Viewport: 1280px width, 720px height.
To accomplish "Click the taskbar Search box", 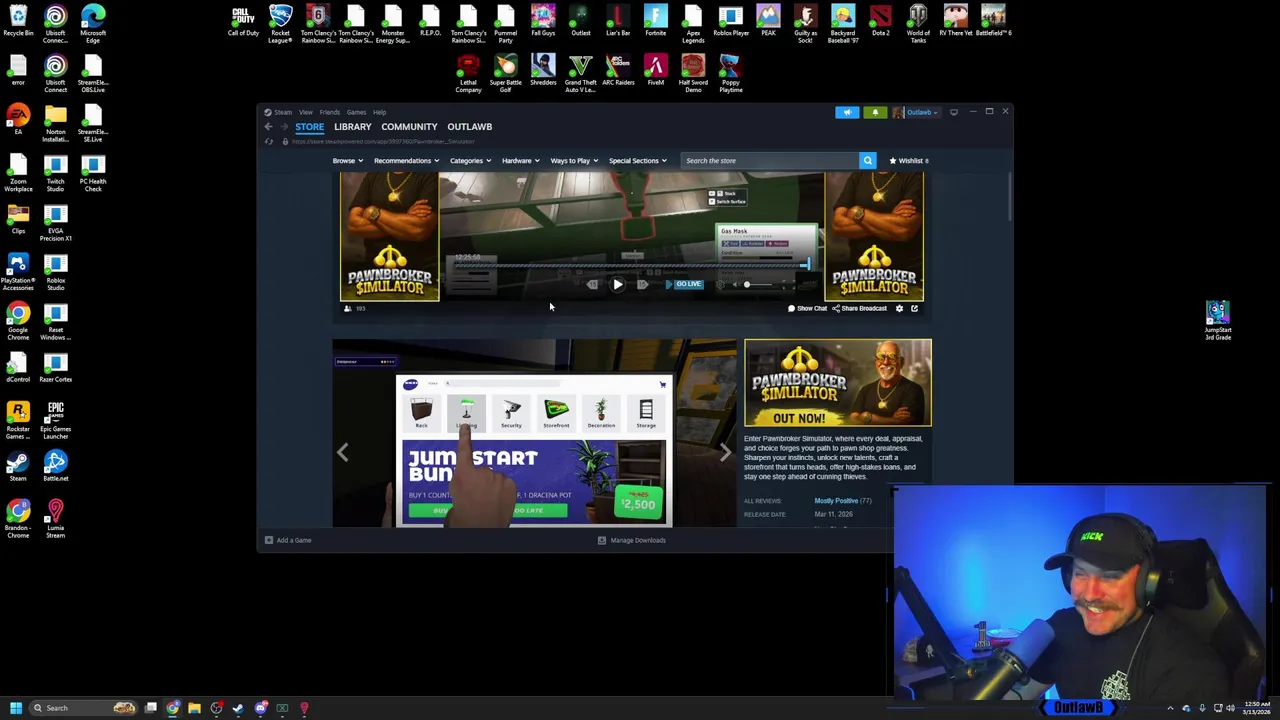I will point(83,708).
